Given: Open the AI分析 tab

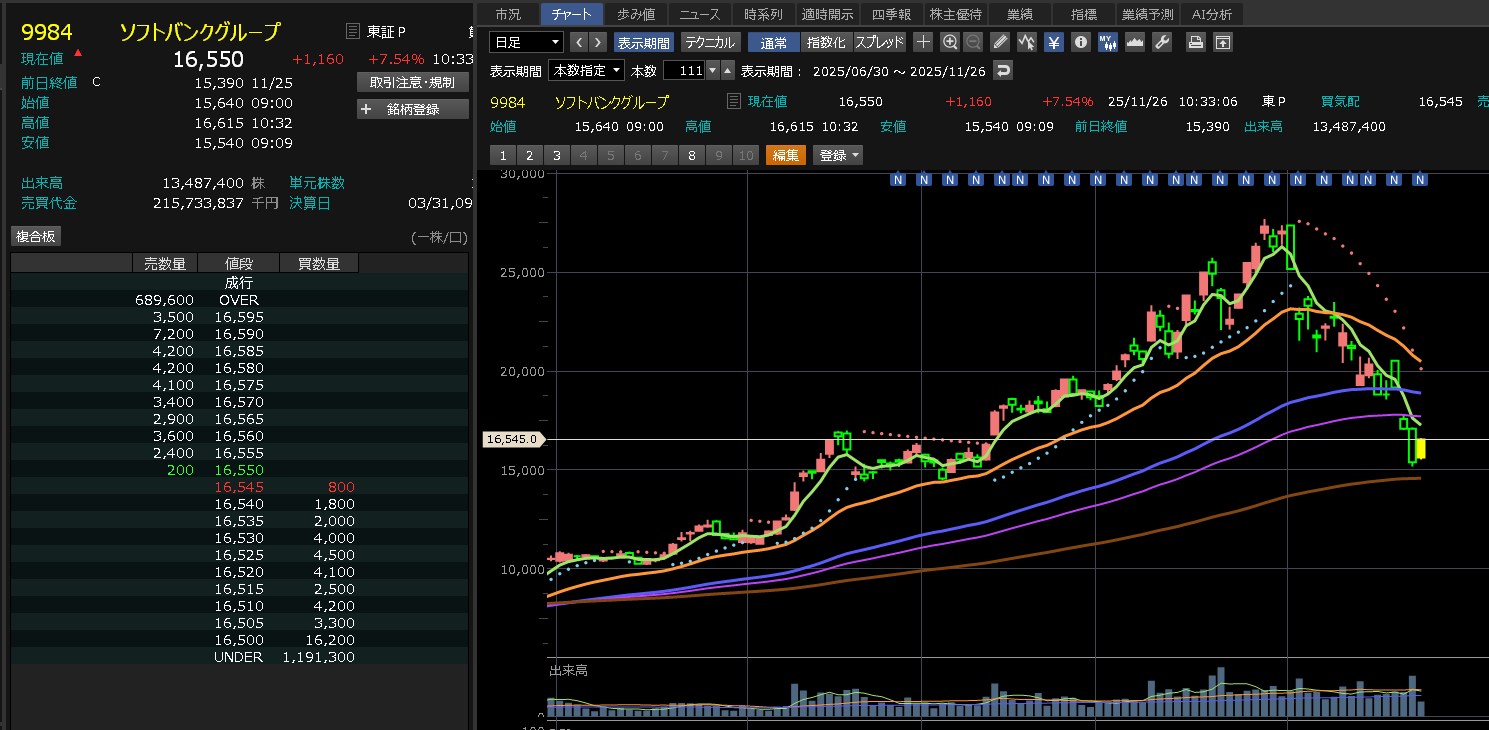Looking at the screenshot, I should (x=1212, y=14).
